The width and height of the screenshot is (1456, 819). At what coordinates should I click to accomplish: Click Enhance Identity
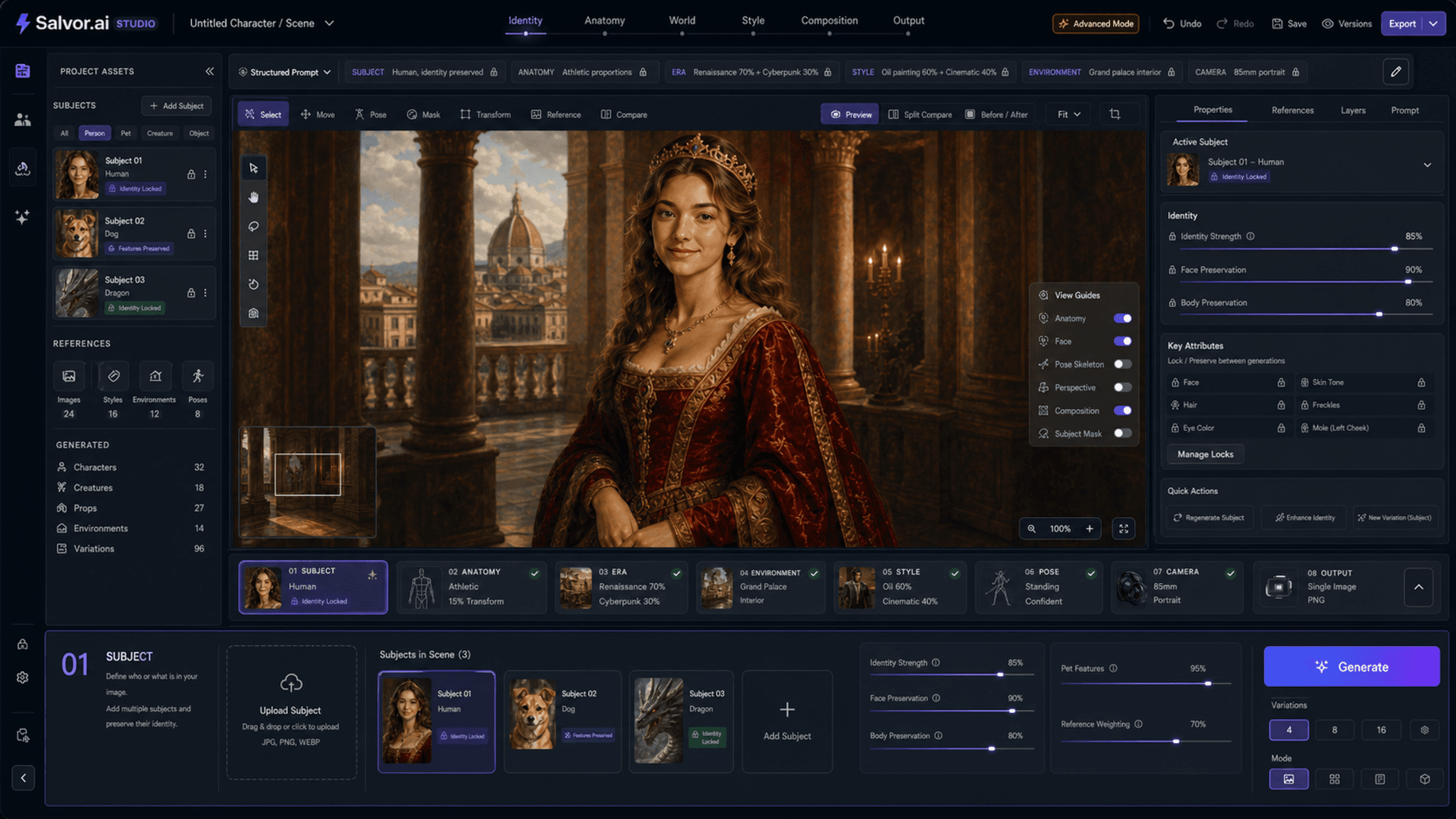pyautogui.click(x=1305, y=518)
